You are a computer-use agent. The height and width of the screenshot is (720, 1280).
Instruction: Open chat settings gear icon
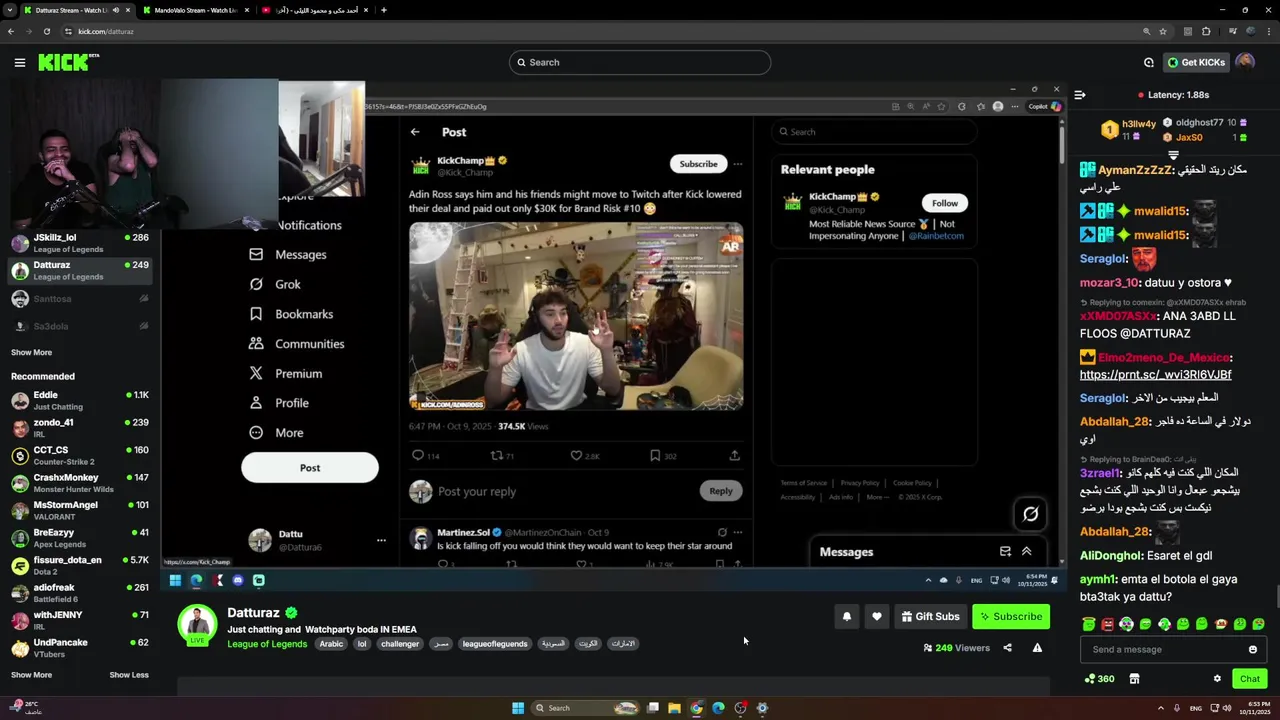pos(1217,679)
